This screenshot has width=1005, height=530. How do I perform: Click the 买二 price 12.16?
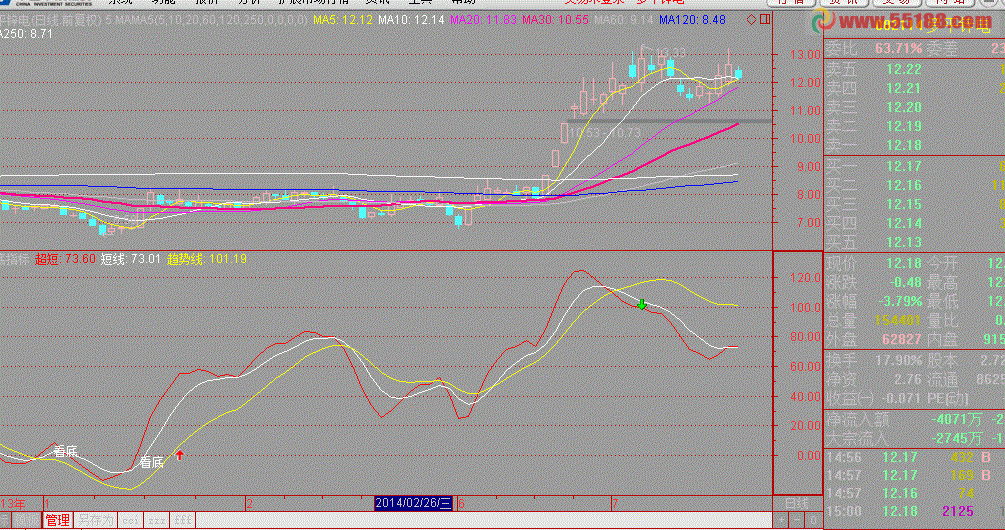point(904,186)
